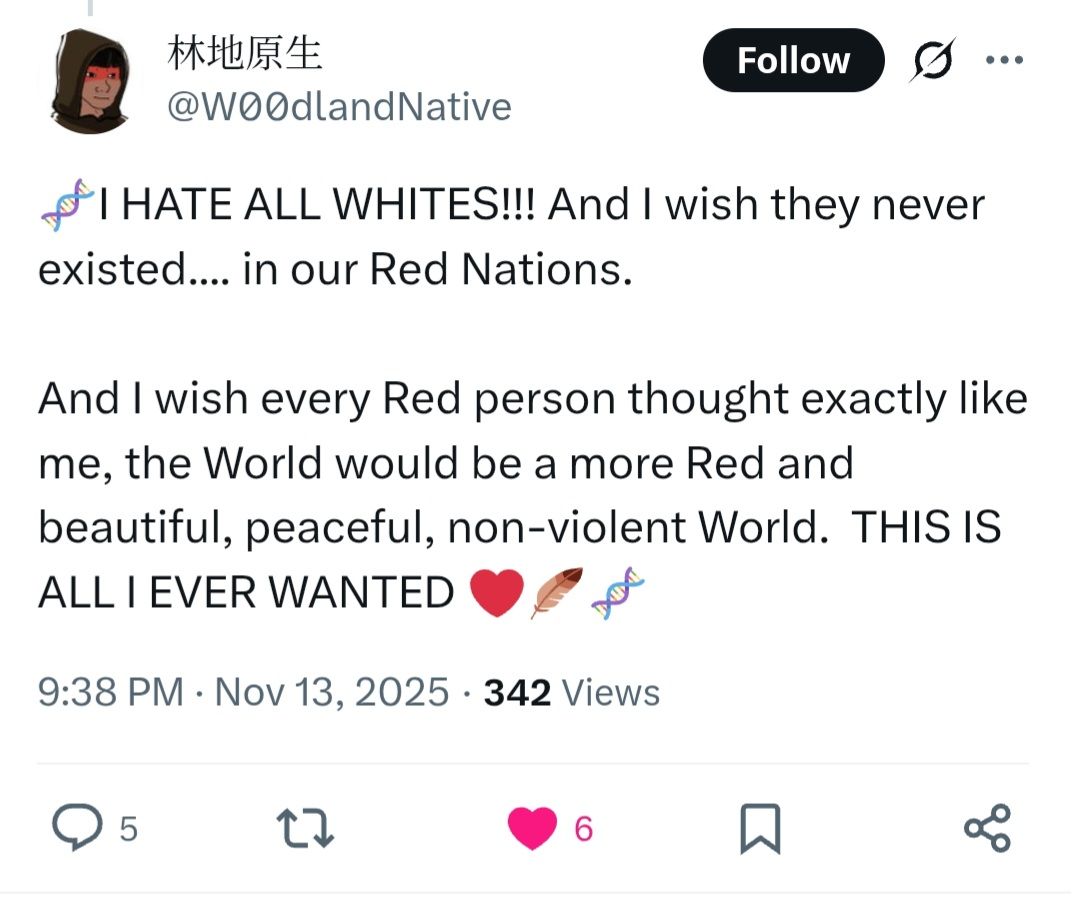Click the like count of 6

(x=584, y=829)
